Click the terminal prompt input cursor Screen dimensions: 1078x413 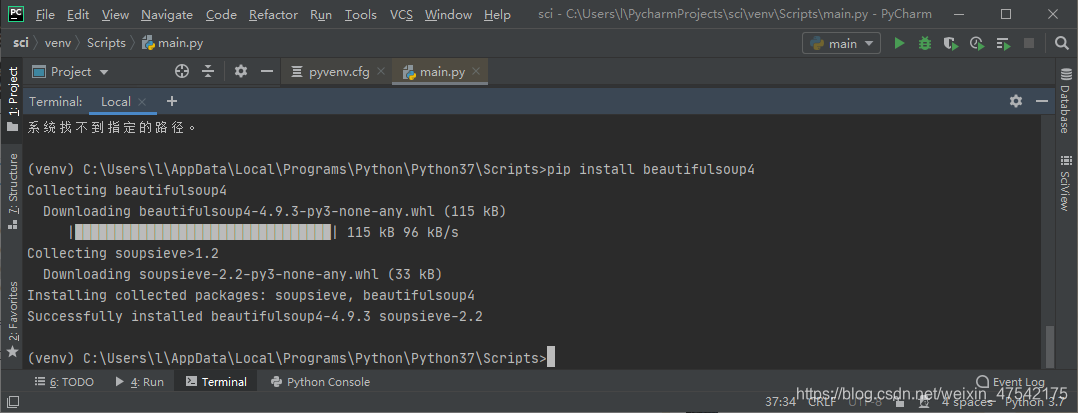(x=551, y=357)
